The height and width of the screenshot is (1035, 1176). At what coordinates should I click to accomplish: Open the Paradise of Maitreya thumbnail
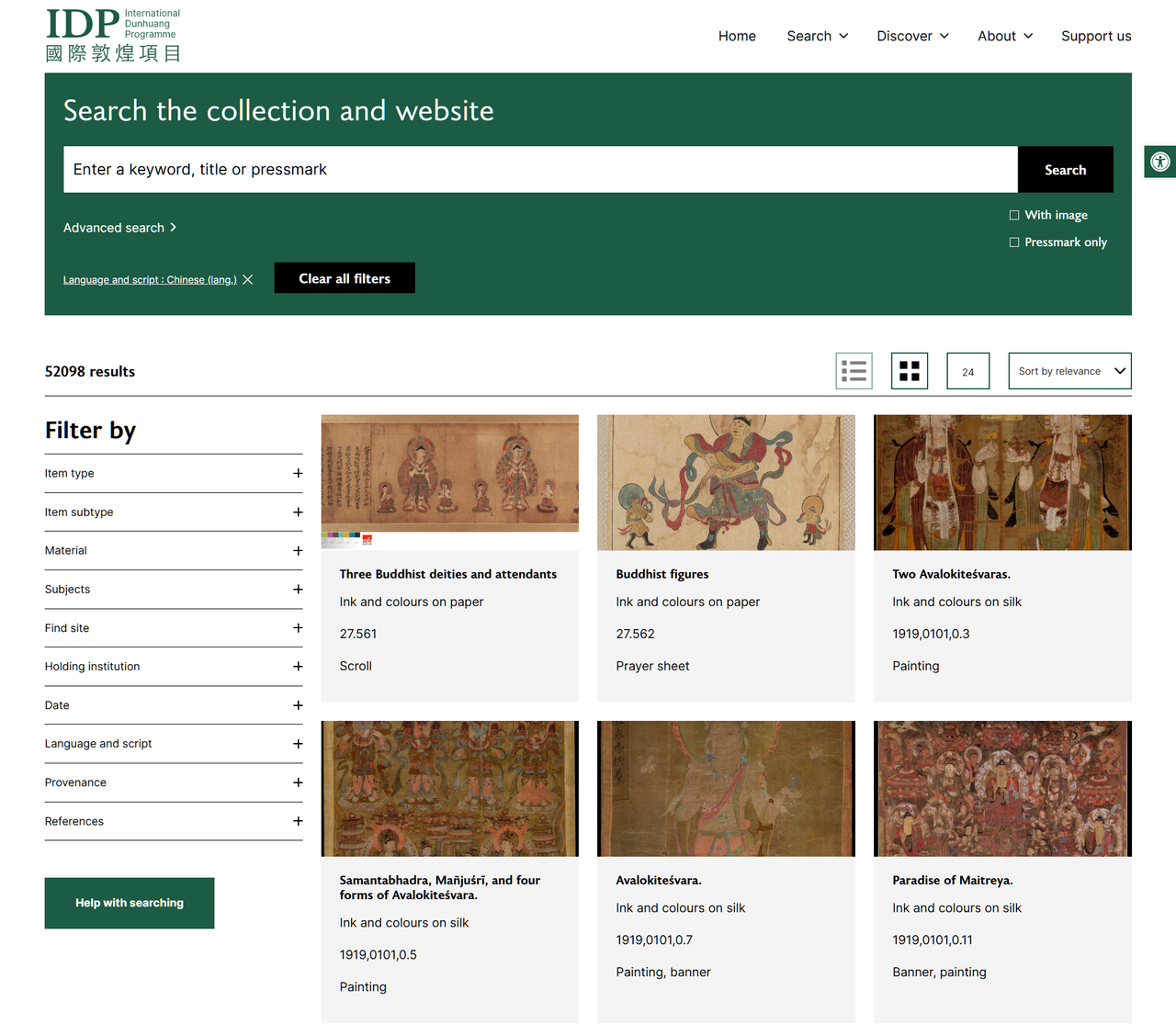point(1002,789)
